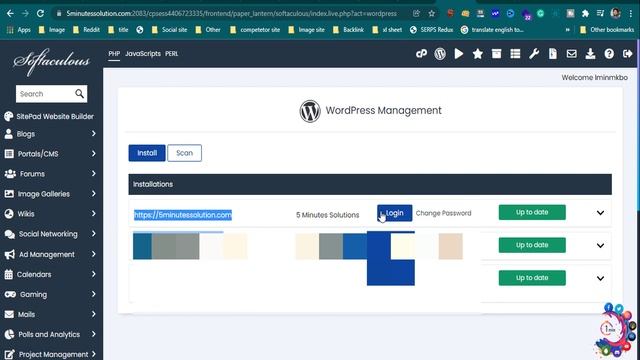The height and width of the screenshot is (360, 640).
Task: Switch to the JavaScripts tab
Action: coord(143,54)
